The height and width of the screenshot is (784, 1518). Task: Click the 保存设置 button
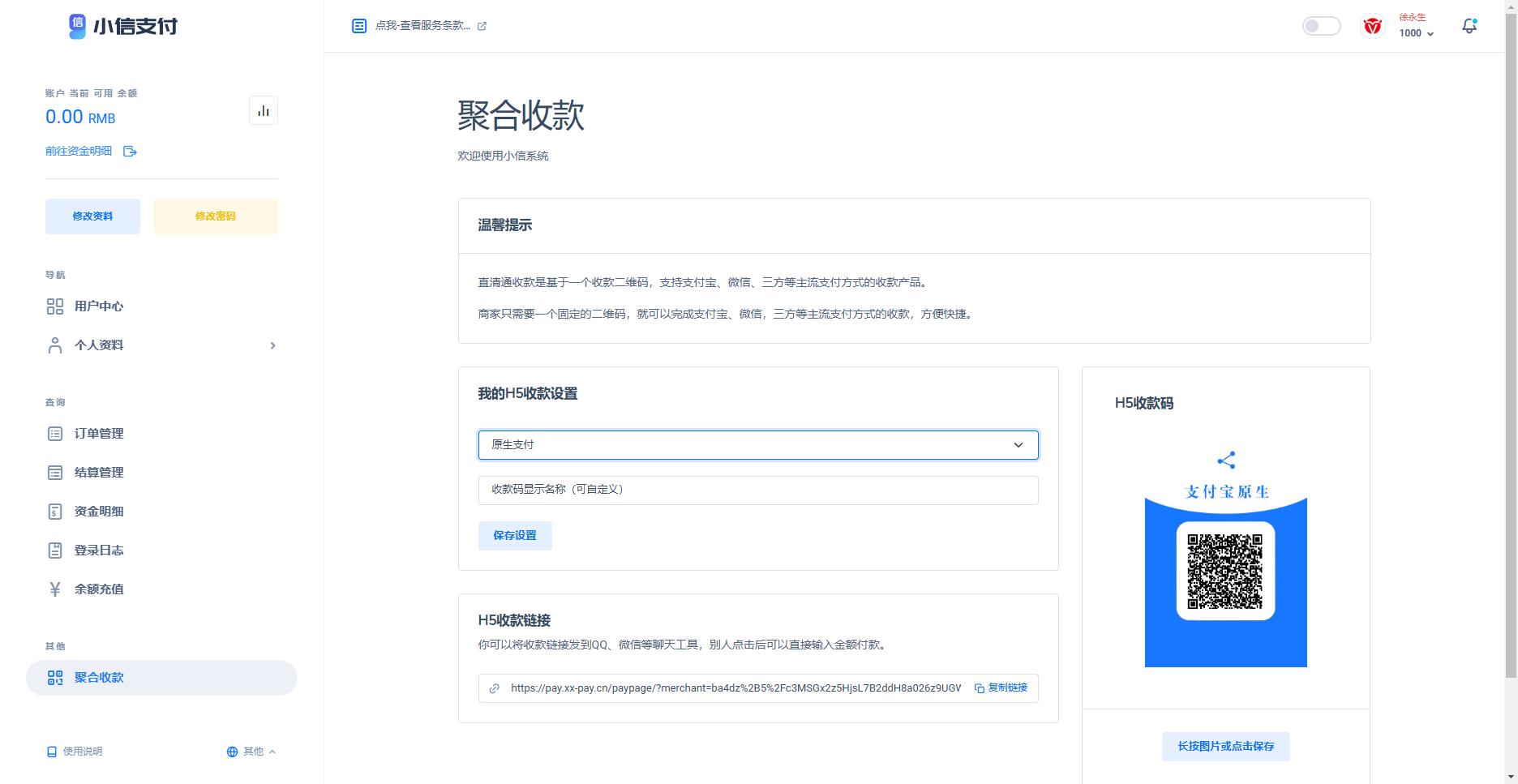pos(515,536)
